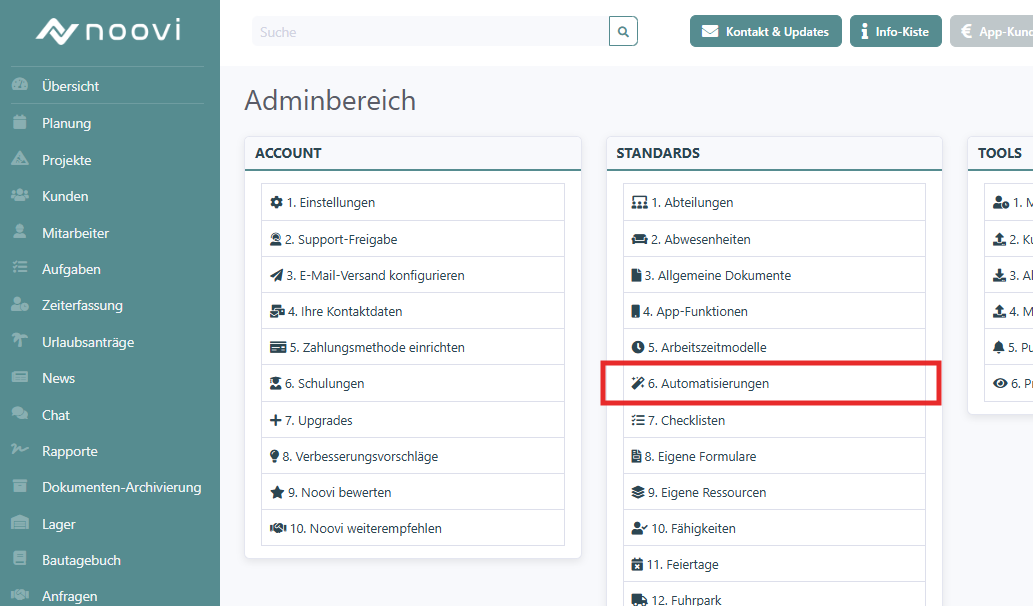Viewport: 1033px width, 606px height.
Task: Click the couch Abwesenheiten icon
Action: (639, 239)
